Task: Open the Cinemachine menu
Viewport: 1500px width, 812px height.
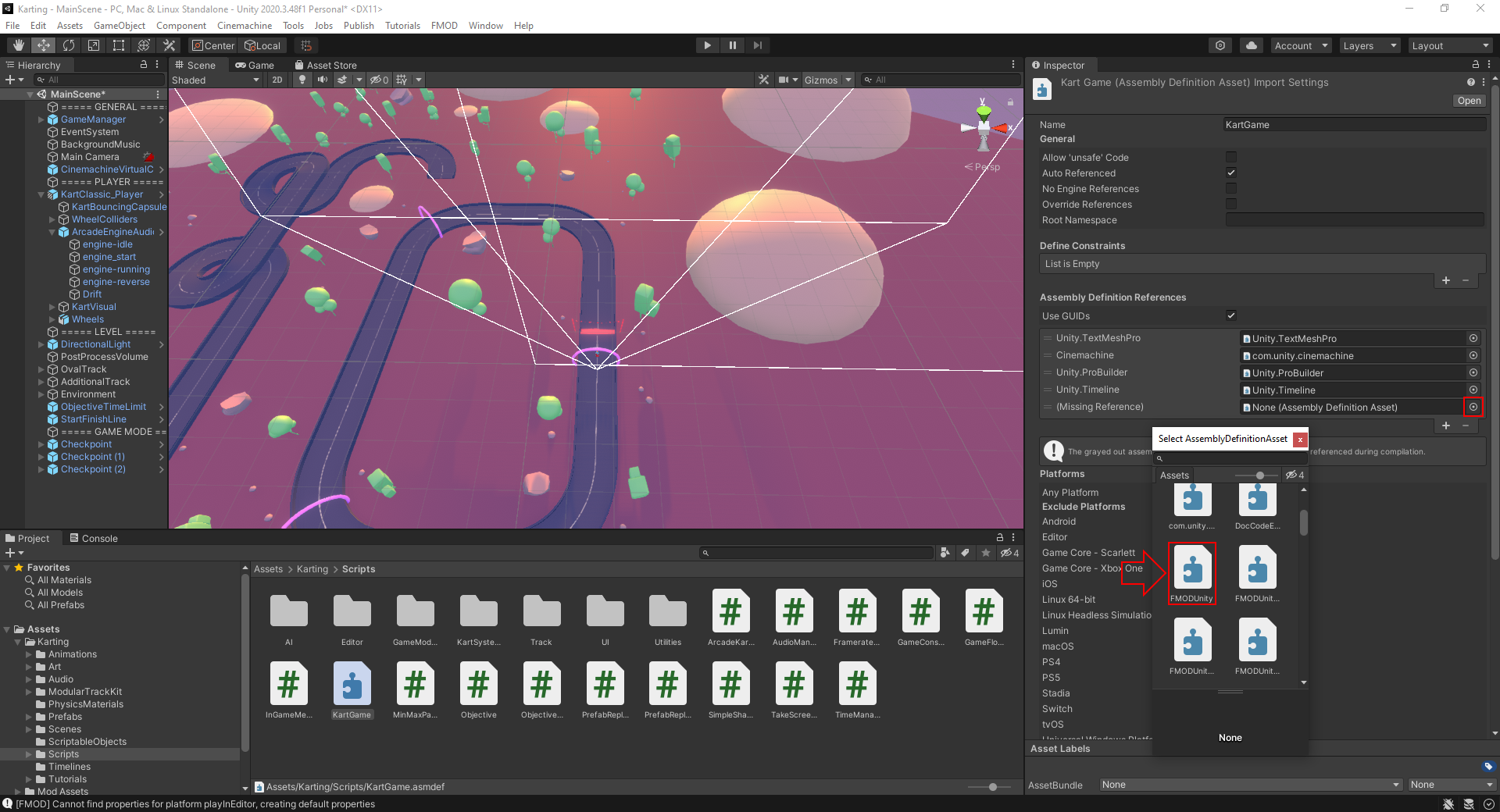Action: (245, 26)
